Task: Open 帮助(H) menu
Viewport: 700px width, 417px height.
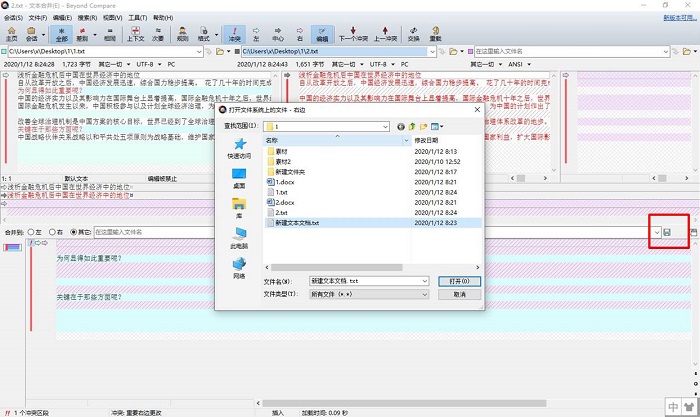Action: click(x=163, y=18)
